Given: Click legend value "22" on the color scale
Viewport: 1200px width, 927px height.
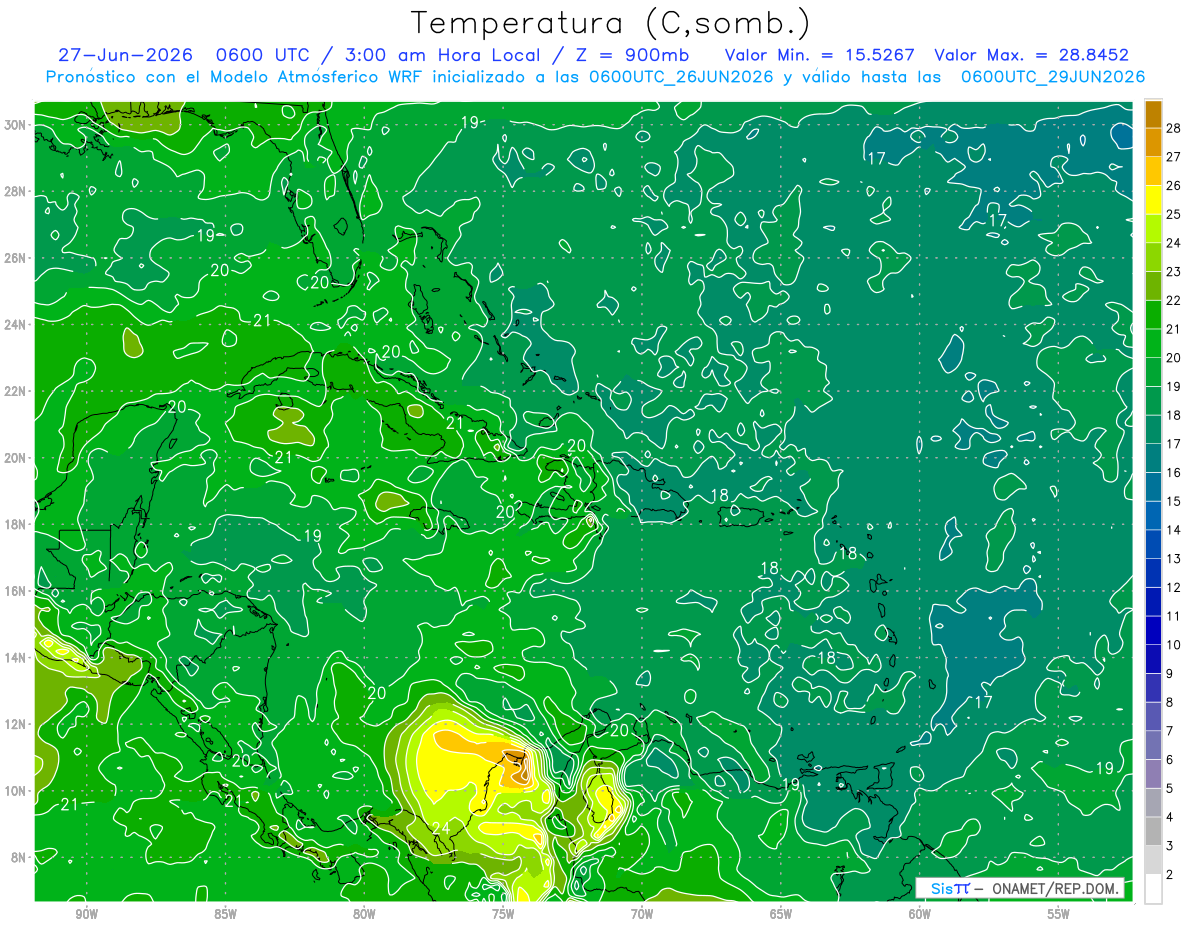Looking at the screenshot, I should tap(1173, 300).
